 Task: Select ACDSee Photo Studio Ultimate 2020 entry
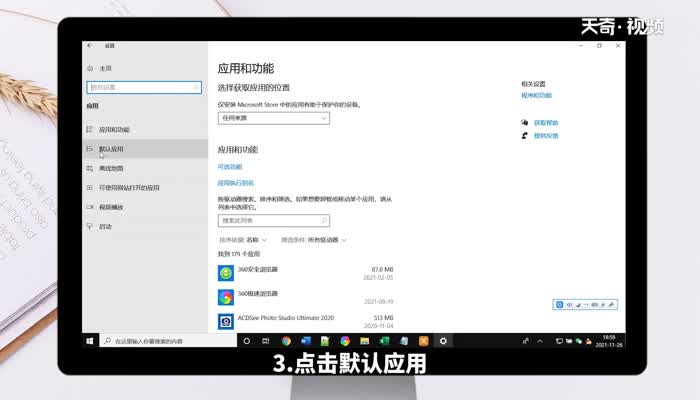[x=305, y=321]
